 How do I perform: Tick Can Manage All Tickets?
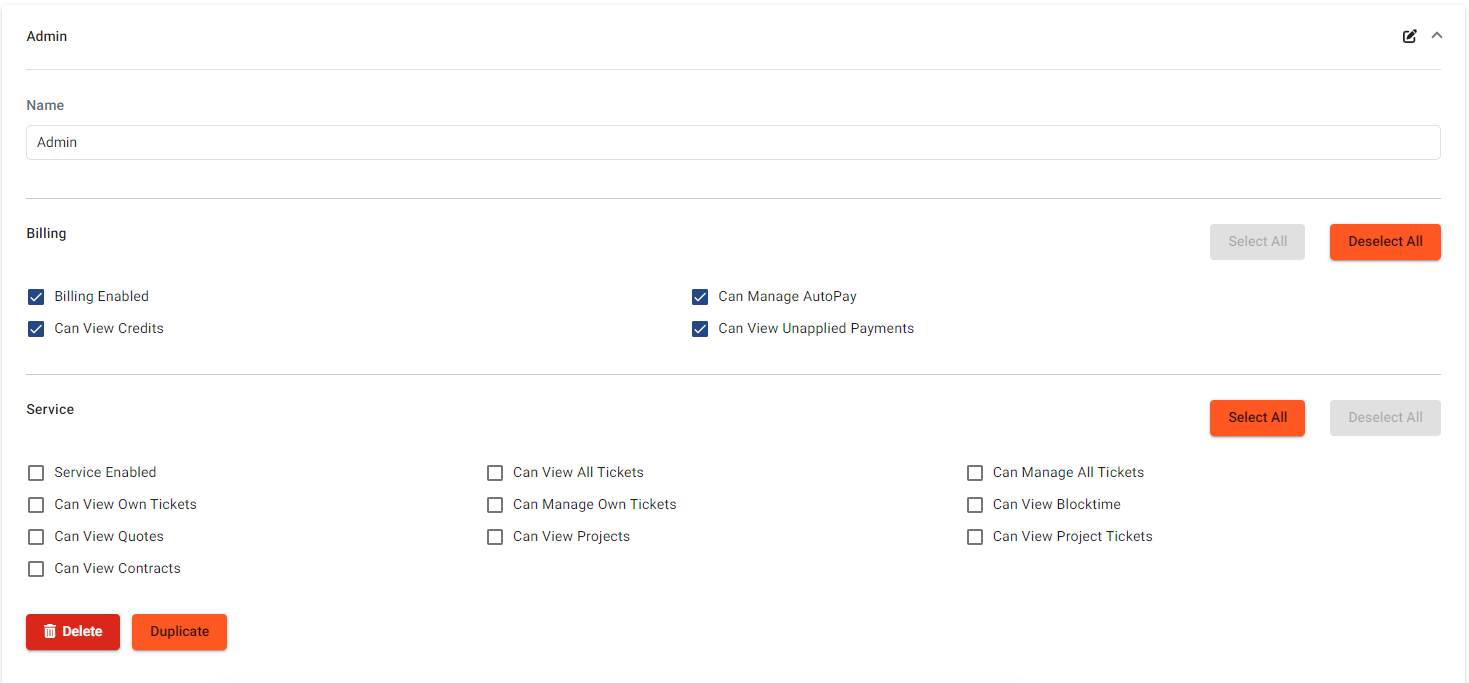click(975, 473)
